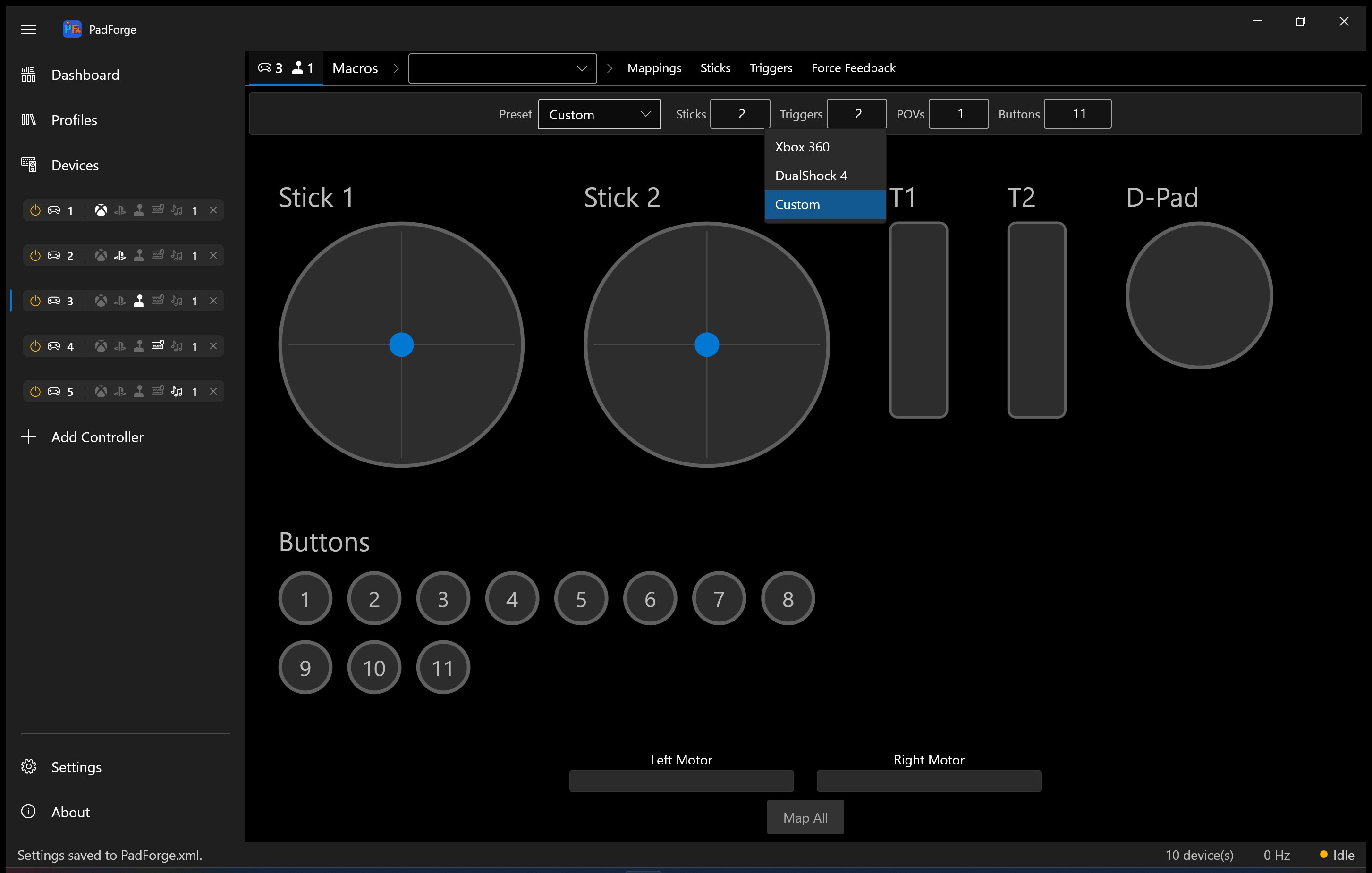Open the Profiles section in the sidebar

pyautogui.click(x=75, y=119)
